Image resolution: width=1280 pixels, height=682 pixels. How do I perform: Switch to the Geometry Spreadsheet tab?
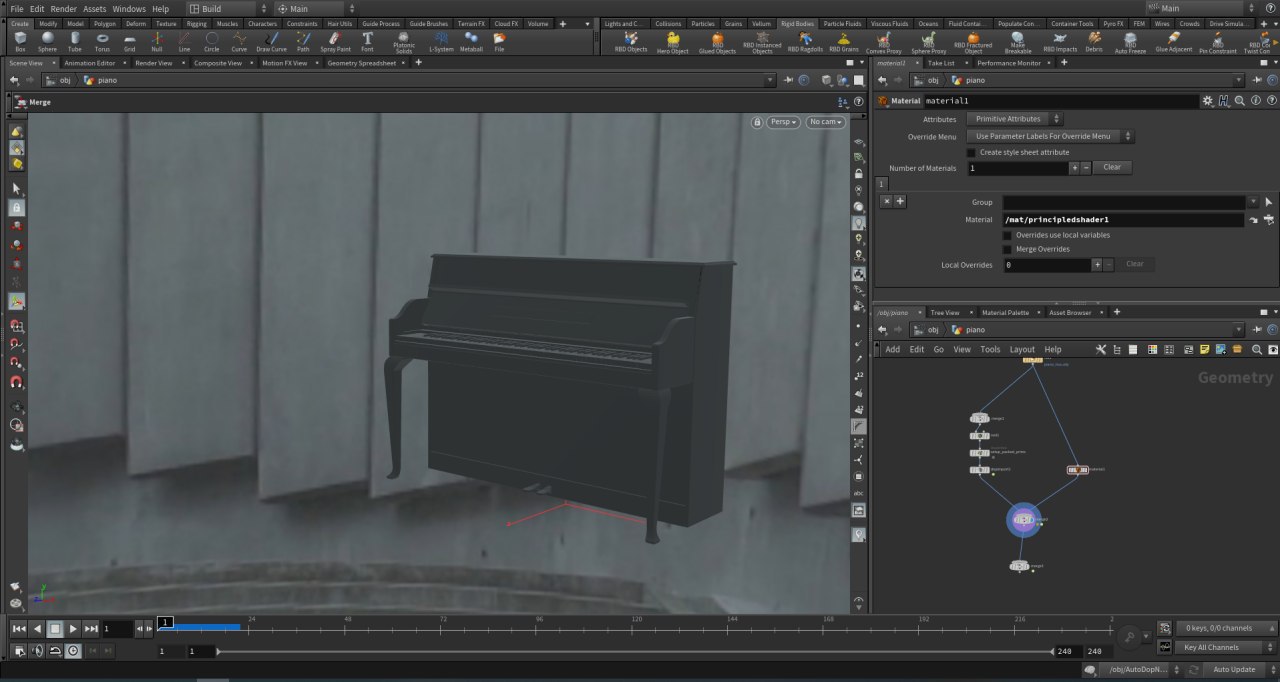click(361, 63)
